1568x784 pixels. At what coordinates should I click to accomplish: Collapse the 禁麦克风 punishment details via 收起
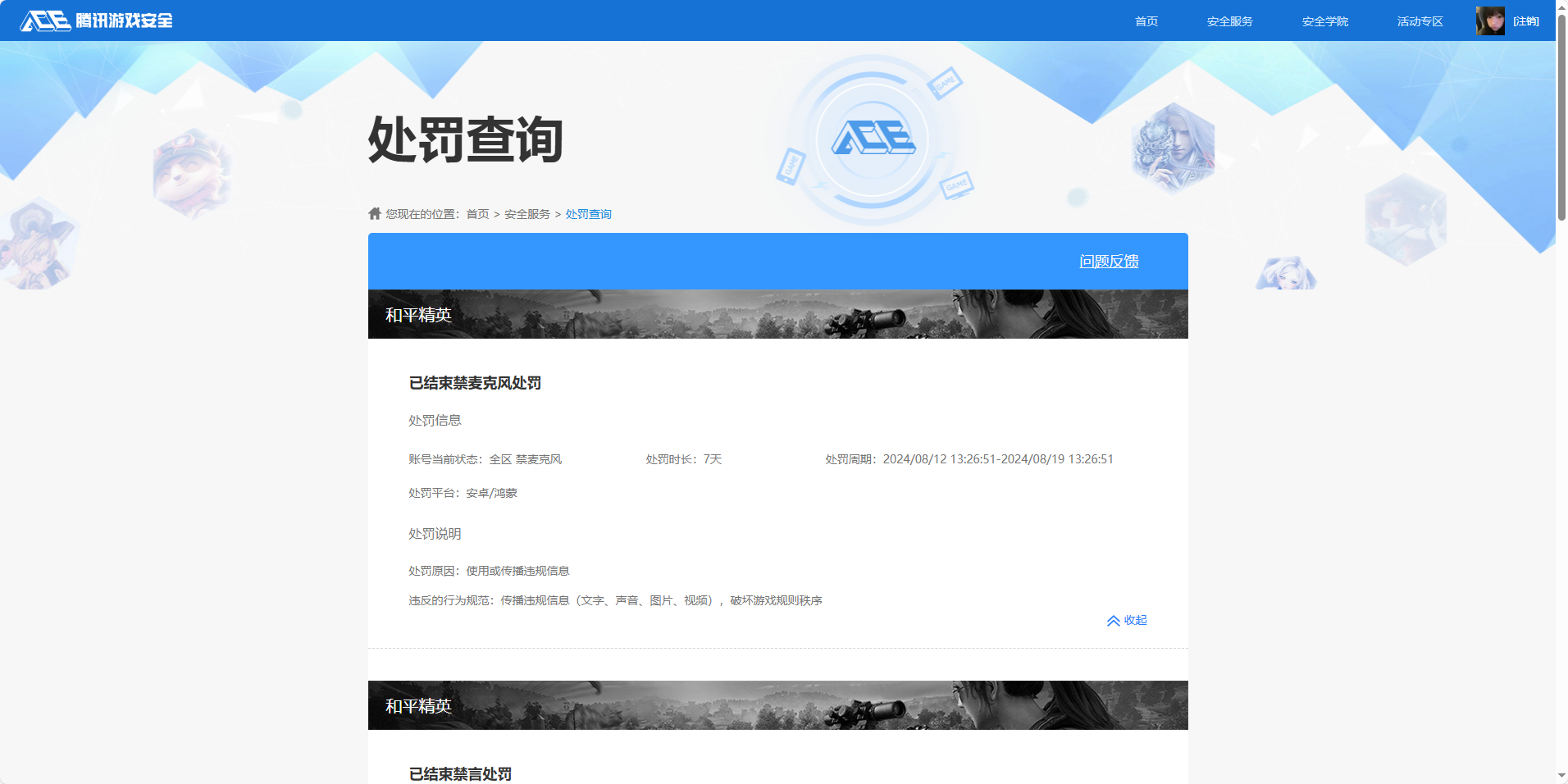click(x=1135, y=621)
